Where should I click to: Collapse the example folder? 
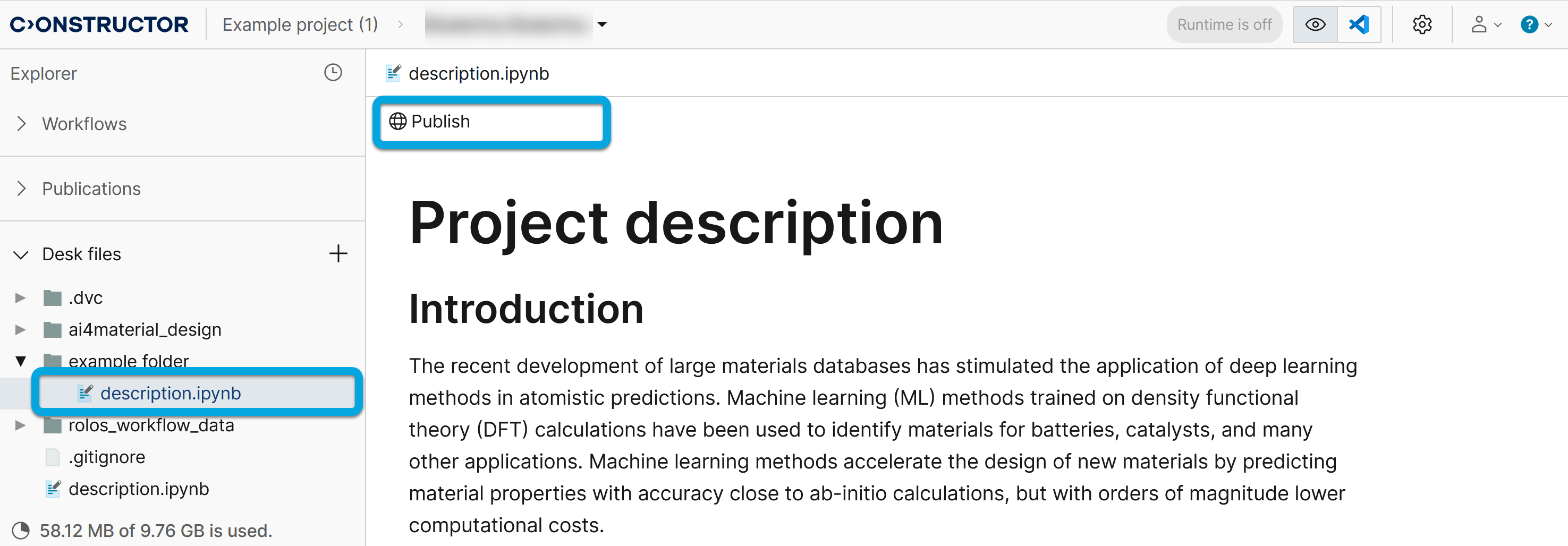pyautogui.click(x=21, y=362)
